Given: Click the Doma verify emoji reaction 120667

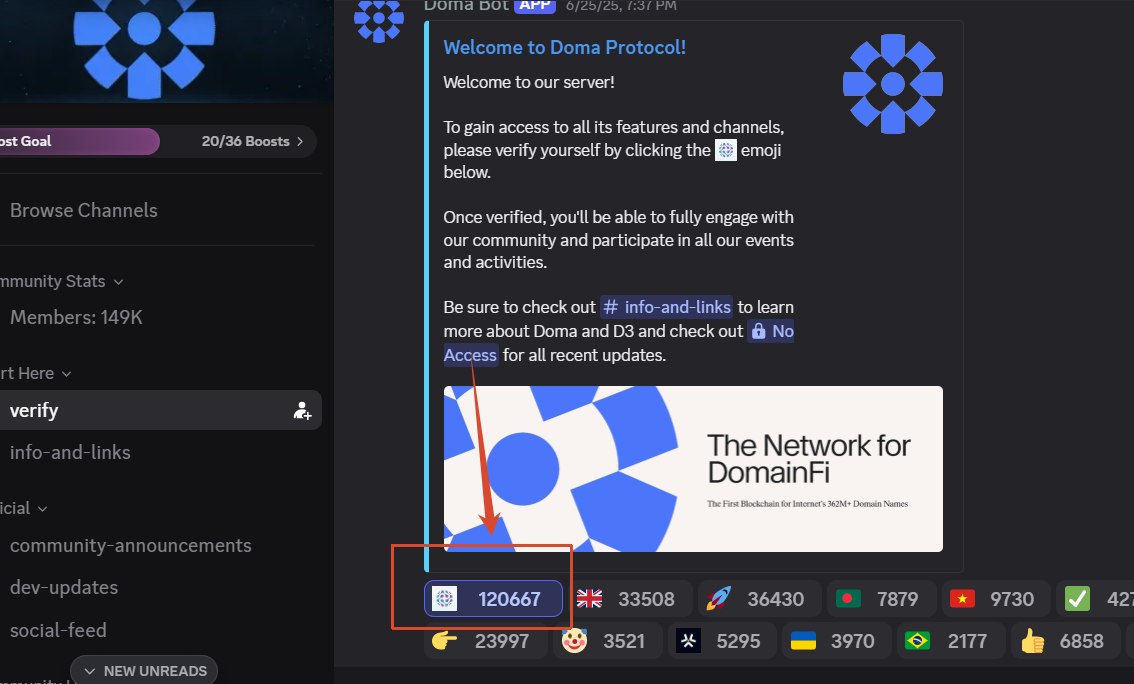Looking at the screenshot, I should (x=493, y=599).
